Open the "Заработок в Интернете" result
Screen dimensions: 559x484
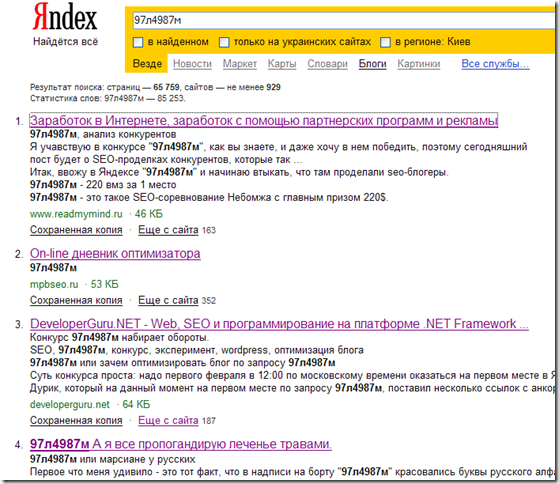click(x=264, y=121)
